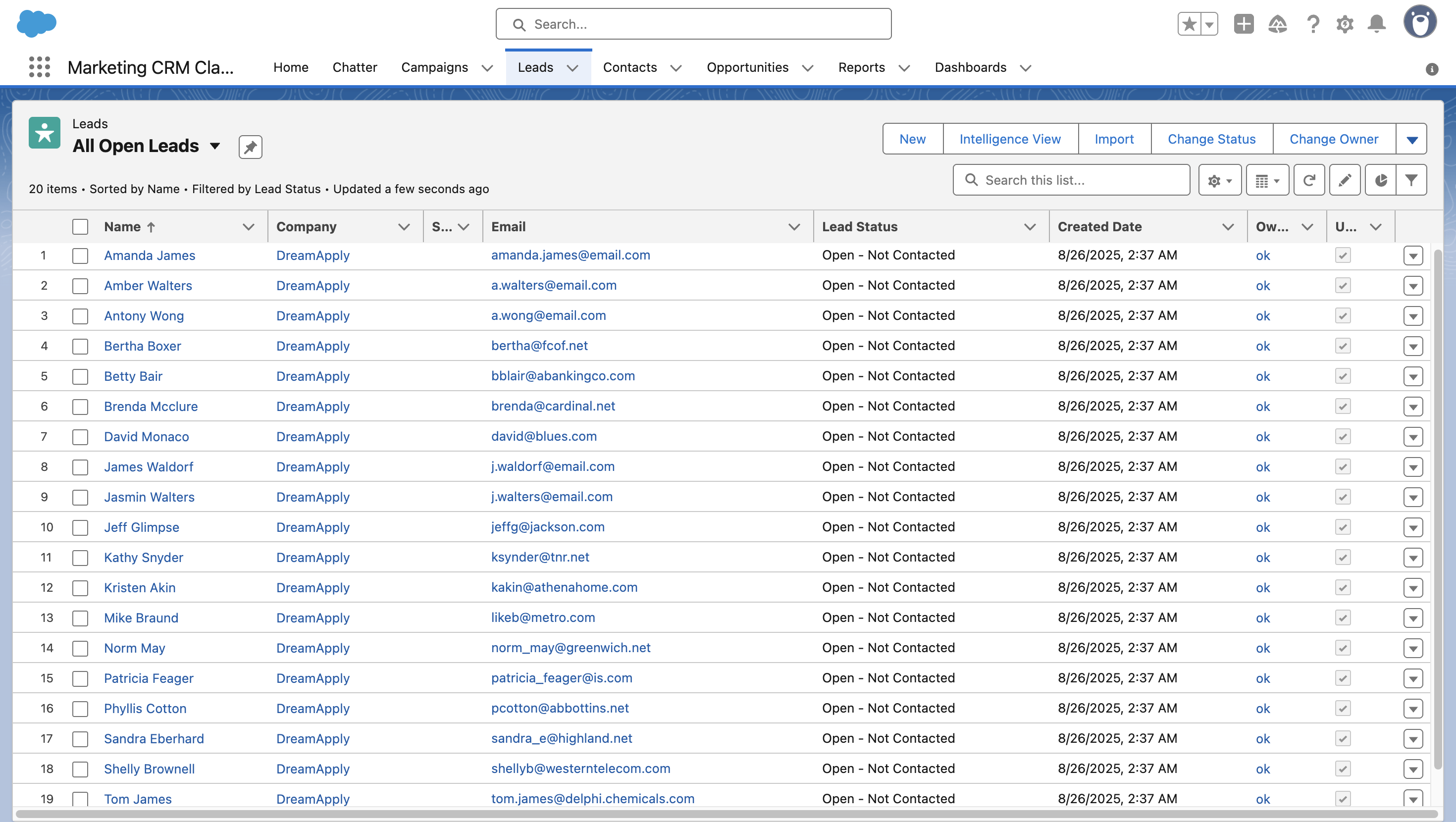The width and height of the screenshot is (1456, 822).
Task: Select the James Waldorf row checkbox
Action: [x=80, y=467]
